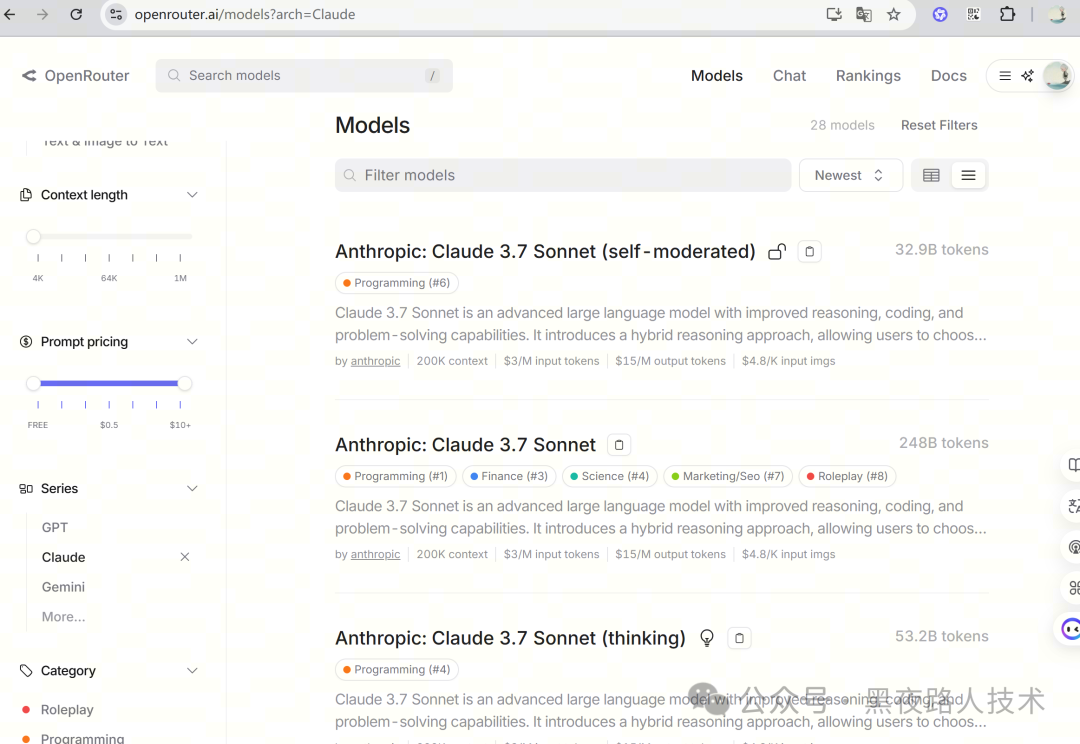Click the Science (#4) tag
This screenshot has width=1080, height=744.
pos(610,476)
